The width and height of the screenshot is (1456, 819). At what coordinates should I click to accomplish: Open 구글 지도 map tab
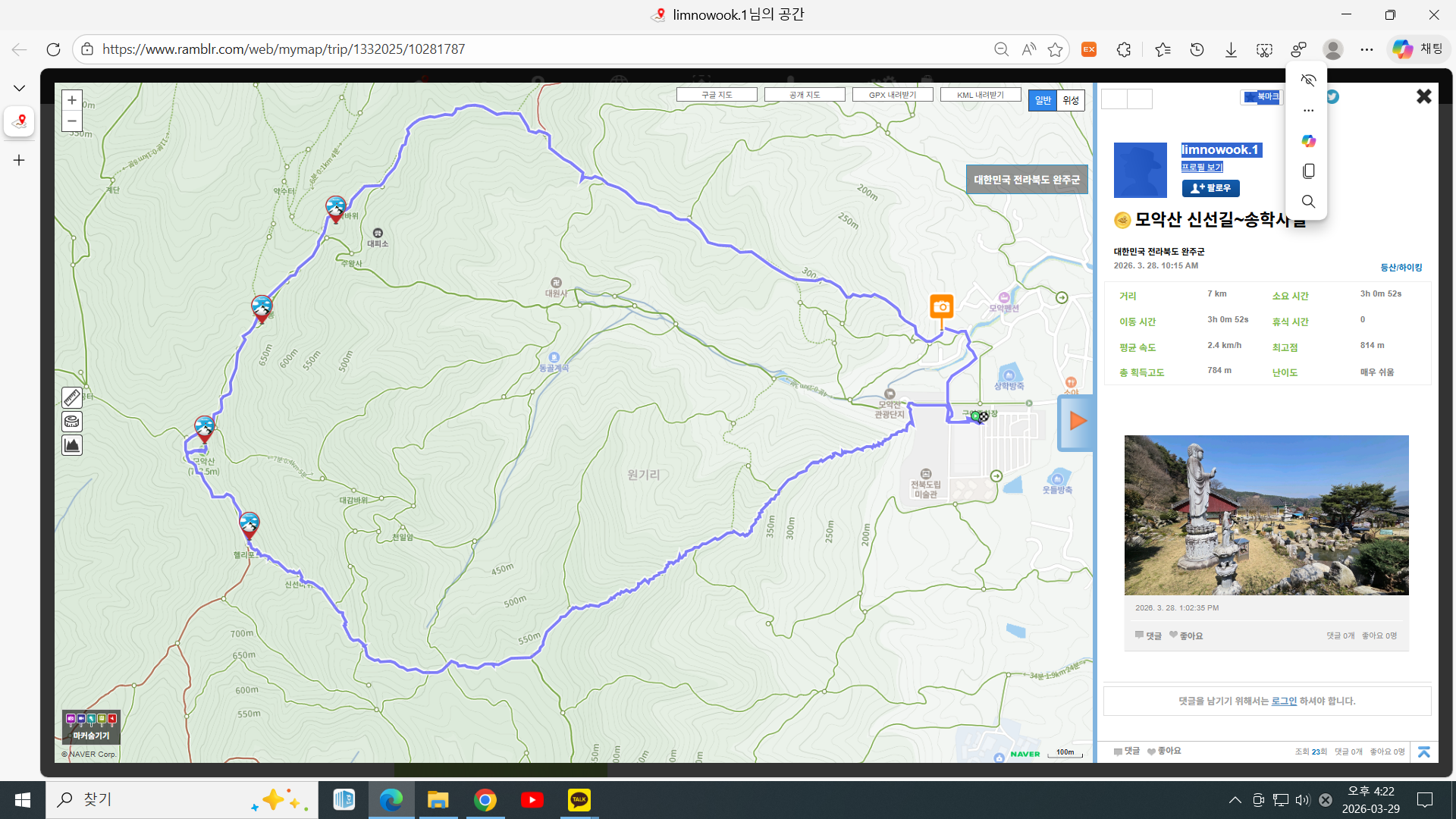pyautogui.click(x=717, y=95)
